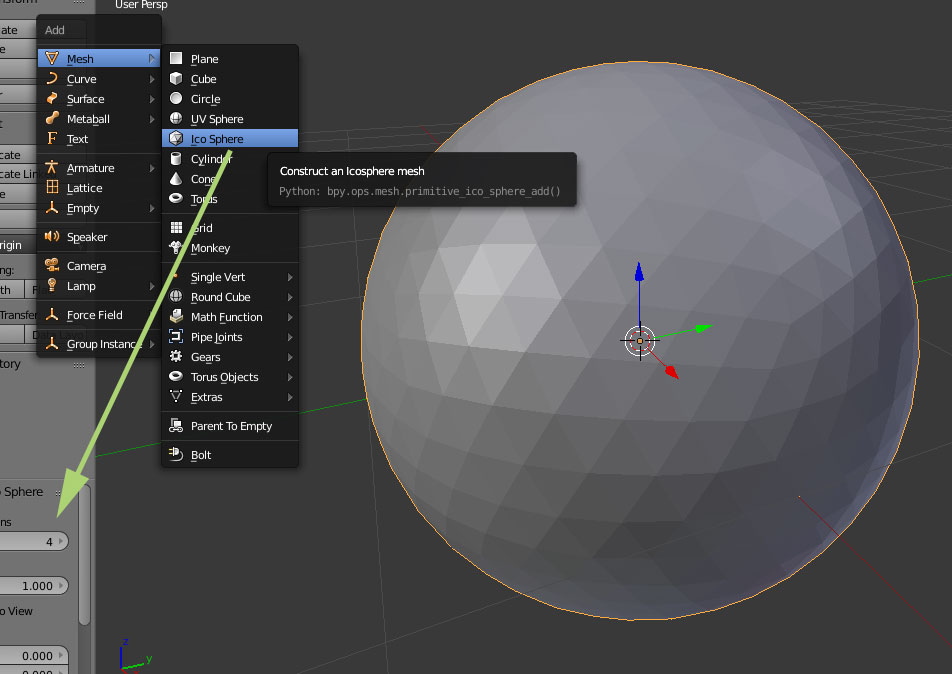This screenshot has height=674, width=952.
Task: Click the Empty axes icon
Action: (52, 207)
